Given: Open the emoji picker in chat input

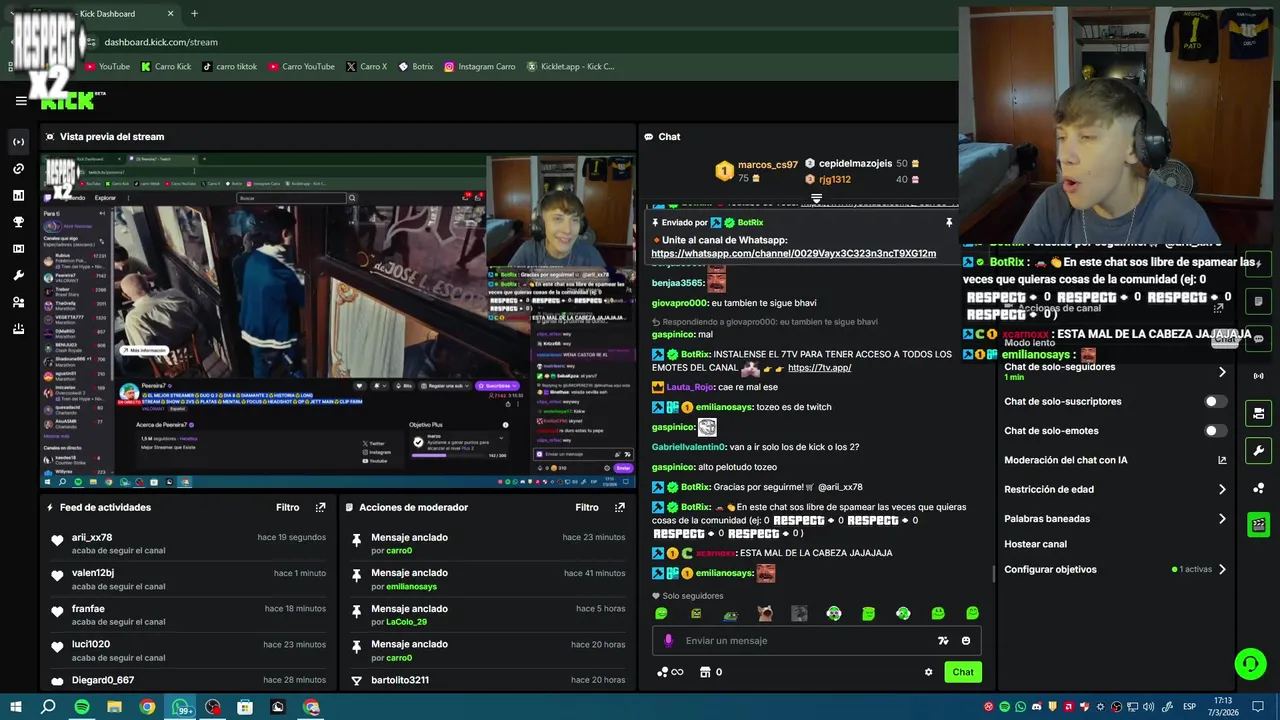Looking at the screenshot, I should click(965, 641).
